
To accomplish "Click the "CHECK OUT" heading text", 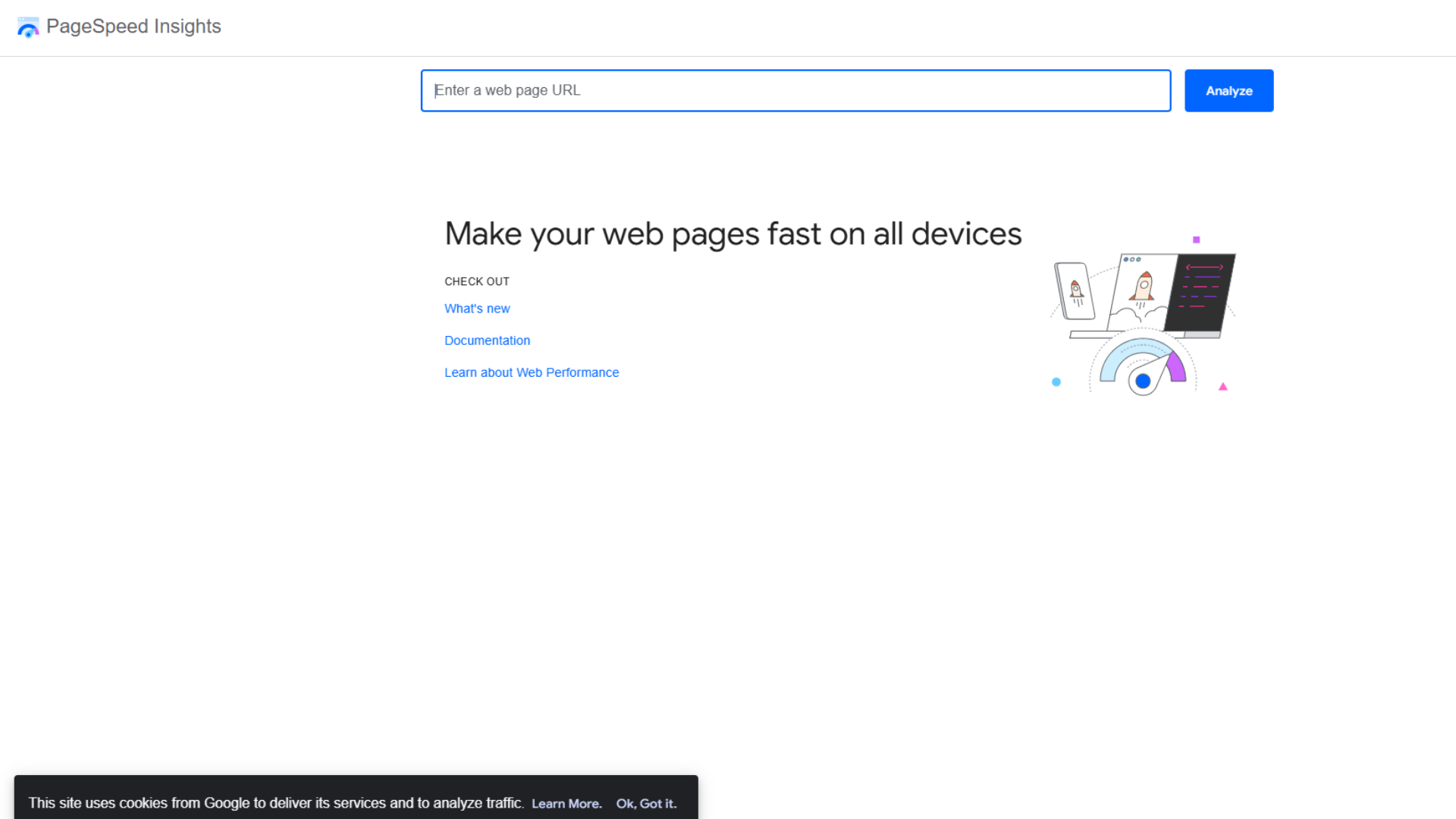I will (476, 281).
